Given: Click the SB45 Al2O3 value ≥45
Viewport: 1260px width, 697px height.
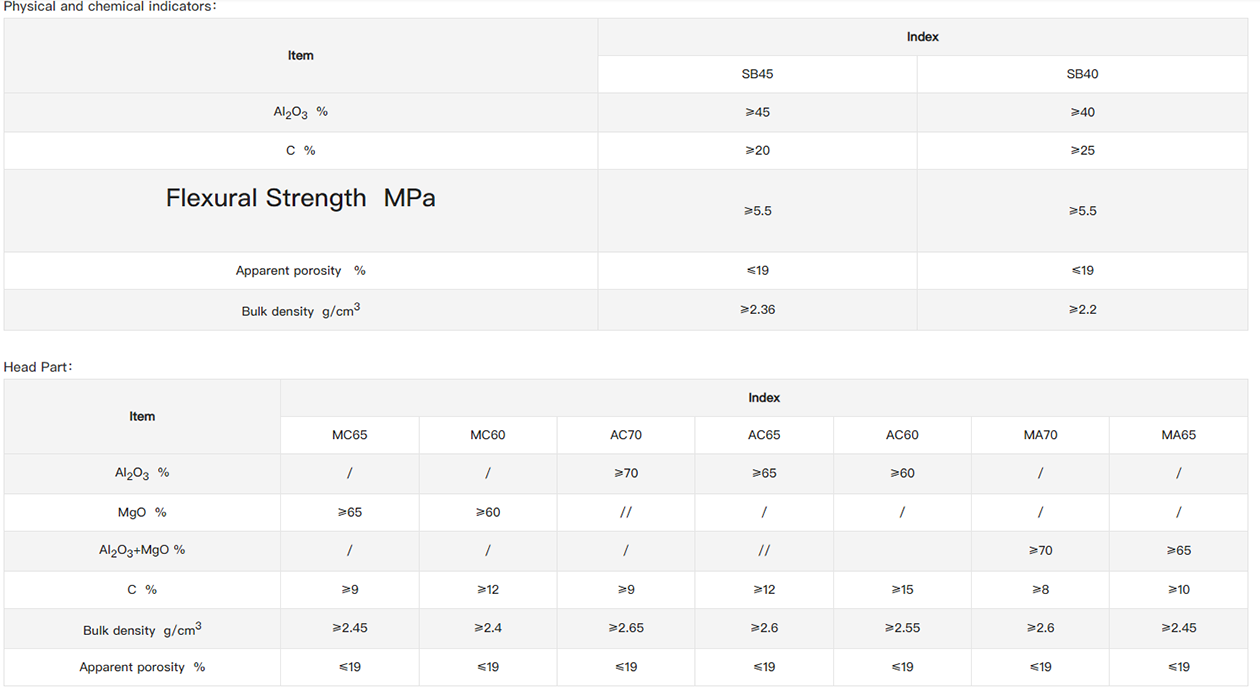Looking at the screenshot, I should click(x=757, y=112).
